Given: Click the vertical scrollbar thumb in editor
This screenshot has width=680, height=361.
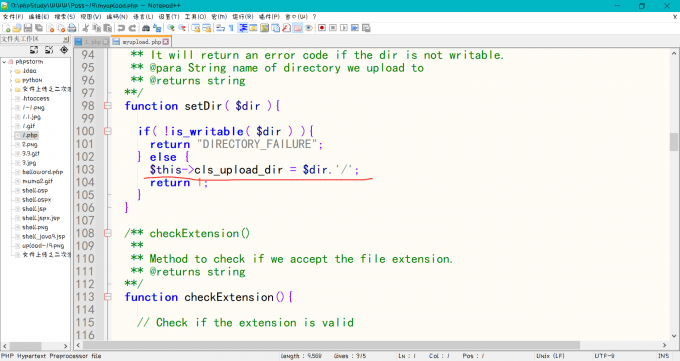Looking at the screenshot, I should (x=673, y=142).
